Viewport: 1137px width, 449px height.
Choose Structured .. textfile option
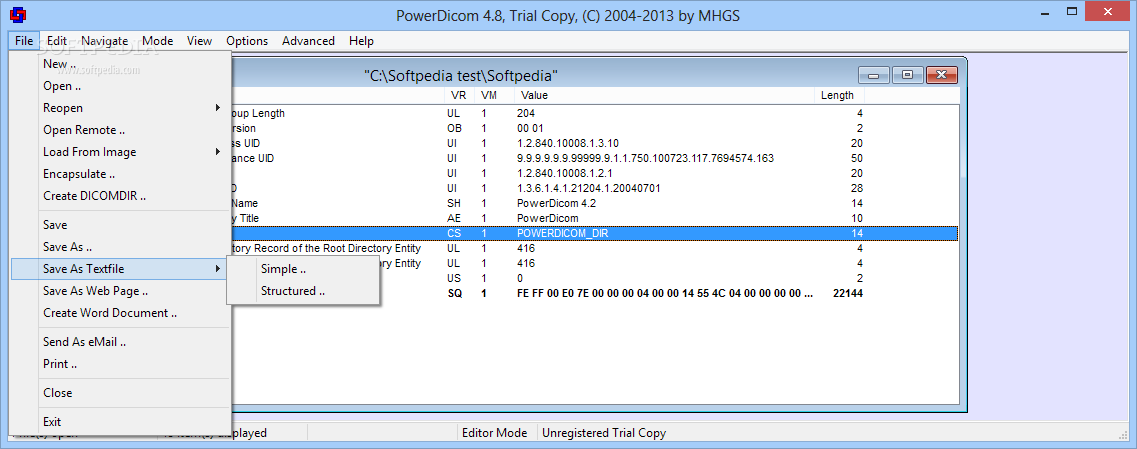pos(303,291)
